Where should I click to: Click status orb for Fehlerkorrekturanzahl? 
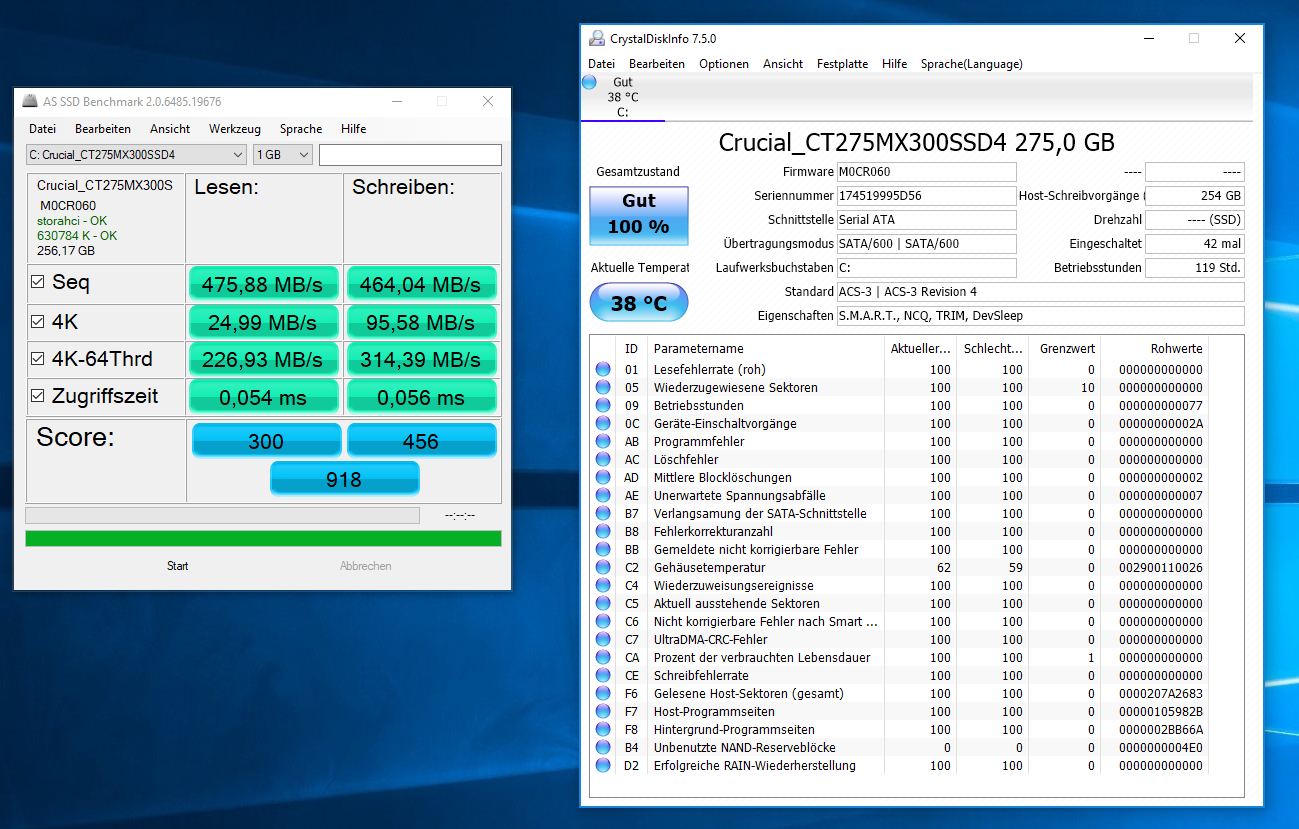(603, 531)
